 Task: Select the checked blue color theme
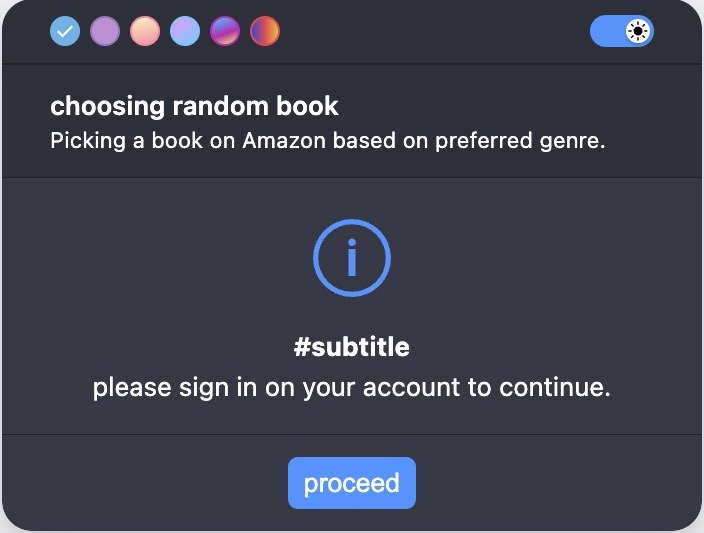[65, 31]
